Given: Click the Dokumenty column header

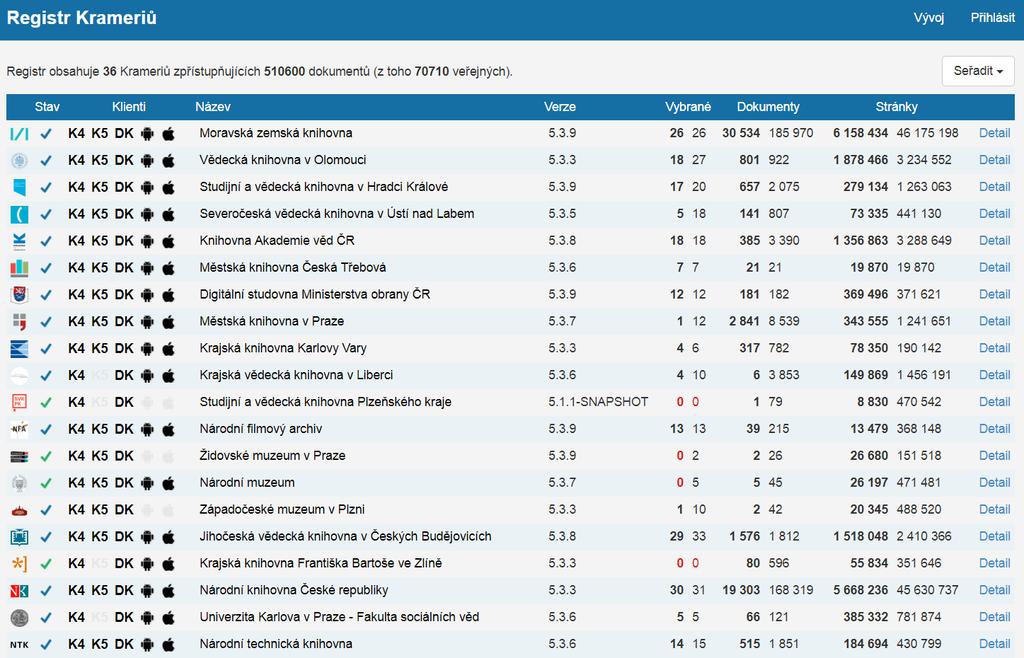Looking at the screenshot, I should (x=768, y=107).
